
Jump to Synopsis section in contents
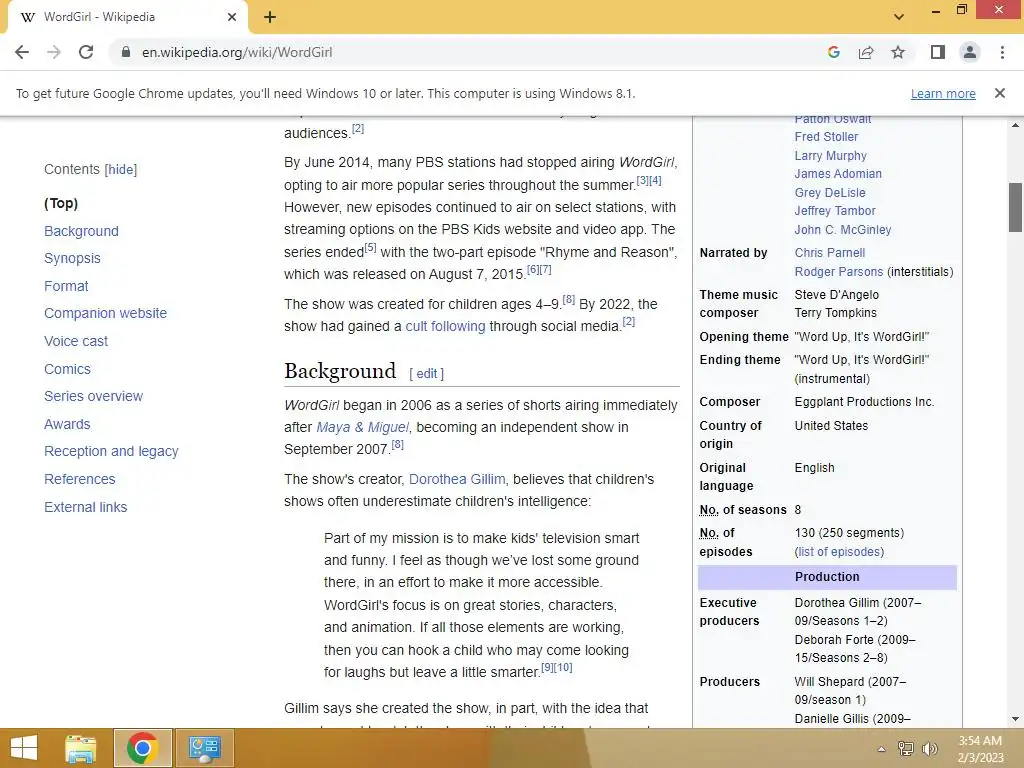click(72, 259)
